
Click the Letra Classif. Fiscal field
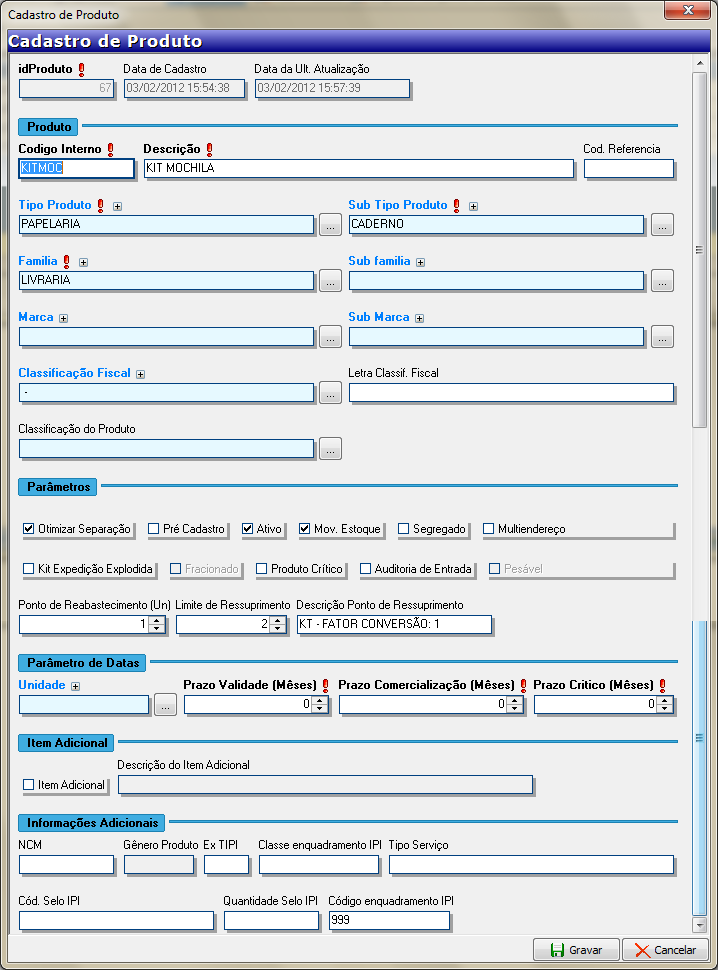click(513, 394)
